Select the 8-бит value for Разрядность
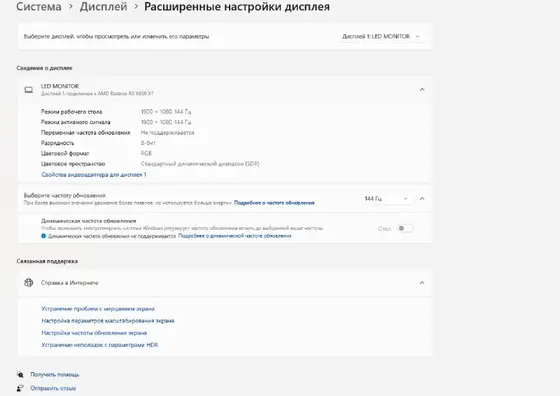The height and width of the screenshot is (396, 560). (148, 143)
